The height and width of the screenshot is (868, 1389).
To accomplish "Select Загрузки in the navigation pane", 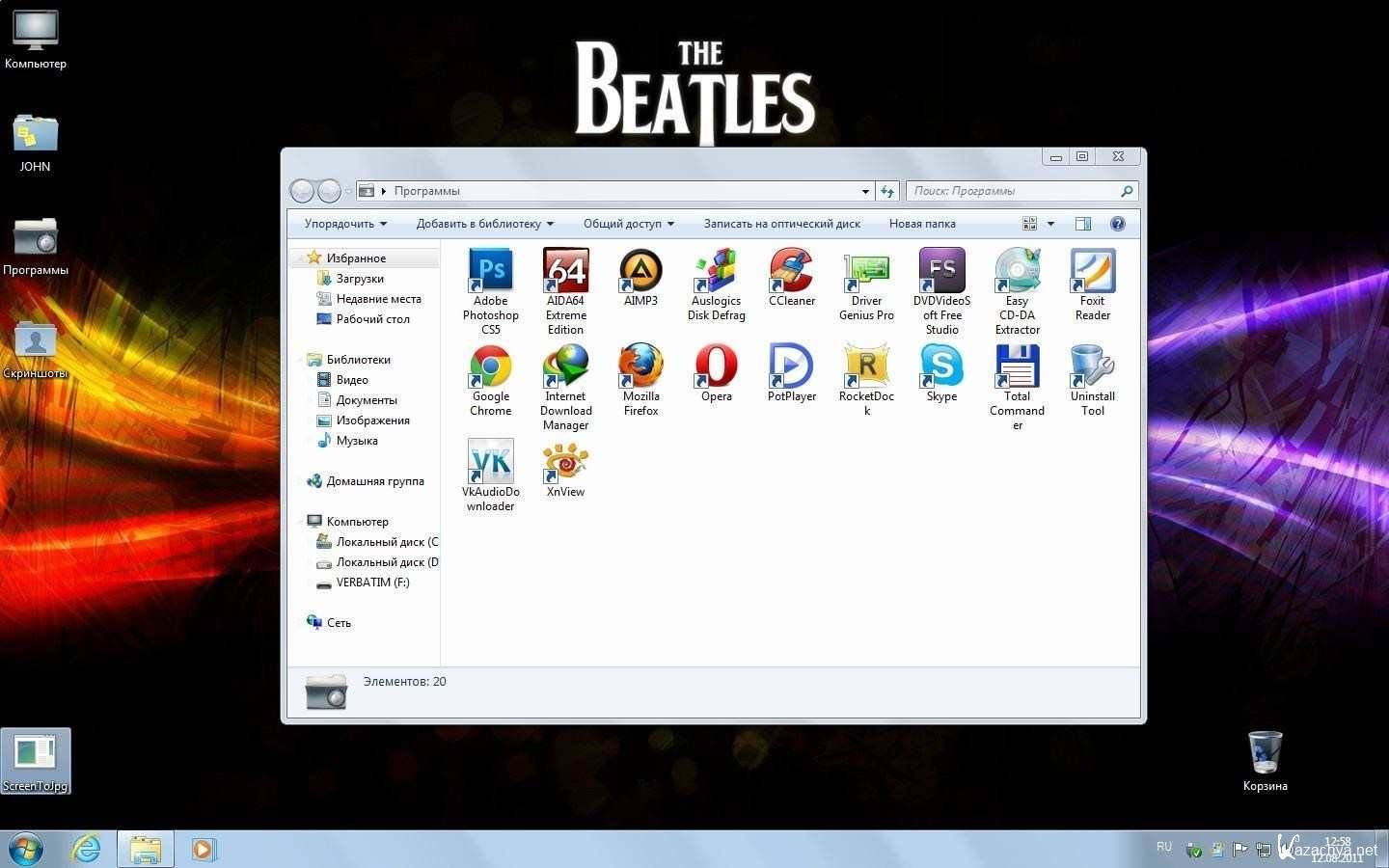I will pyautogui.click(x=360, y=279).
